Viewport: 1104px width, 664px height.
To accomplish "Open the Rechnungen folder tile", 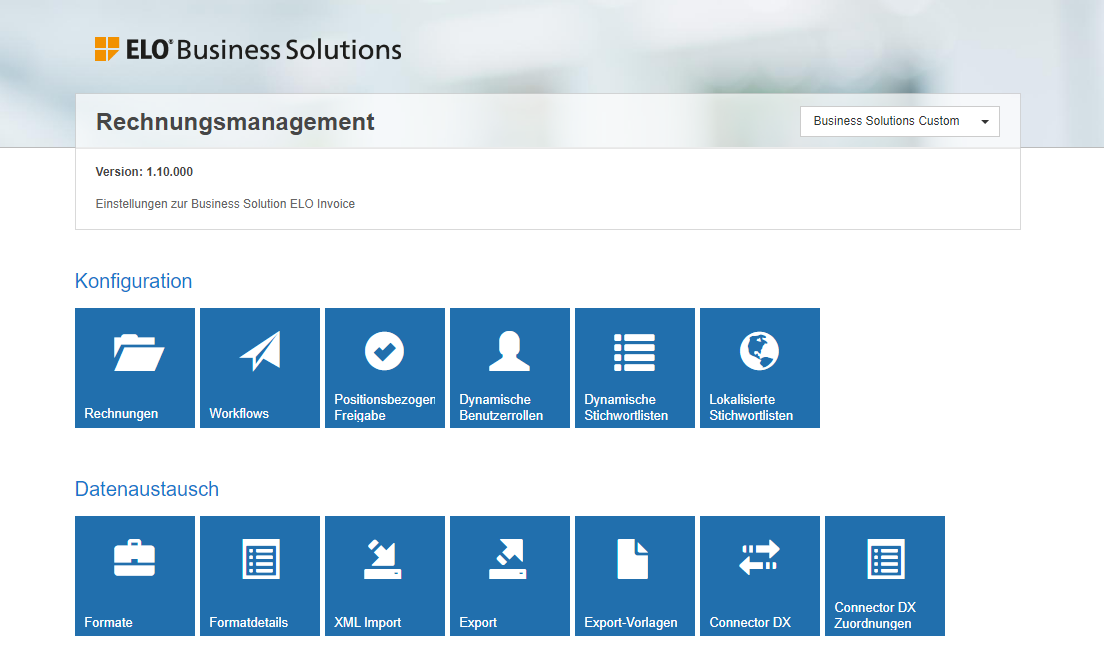I will [x=134, y=368].
